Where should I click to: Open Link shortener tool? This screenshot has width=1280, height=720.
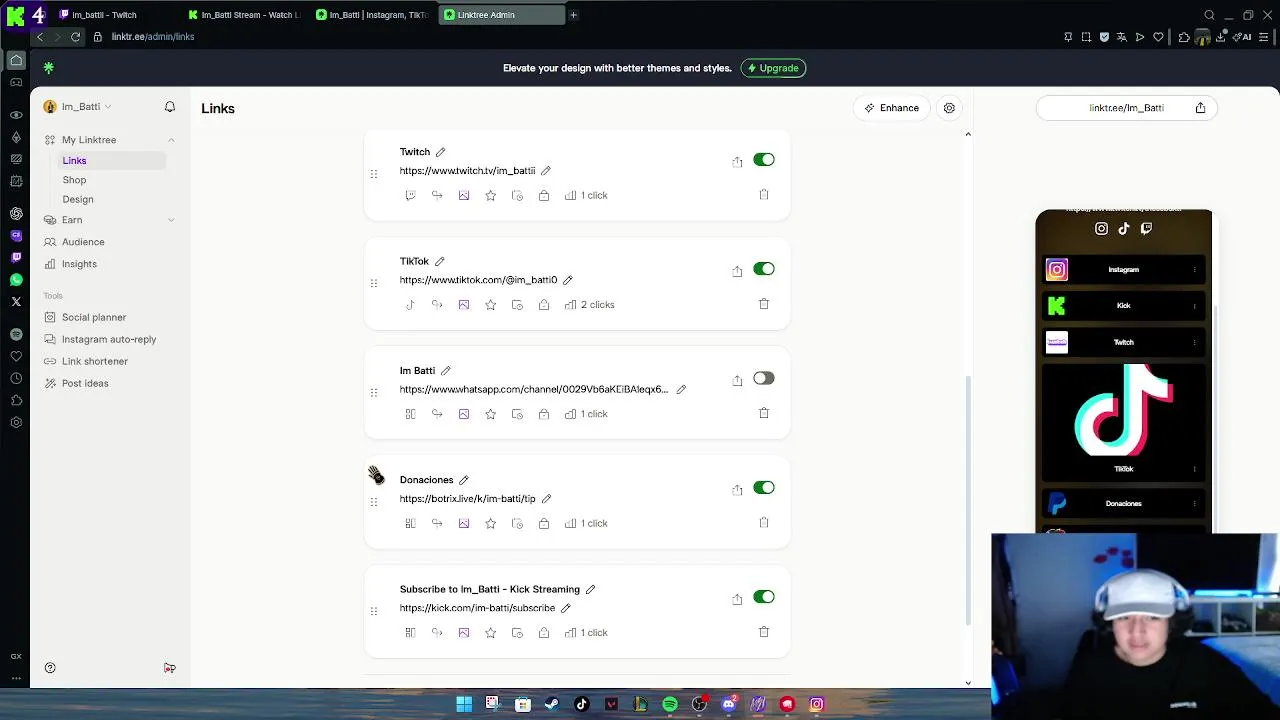(95, 361)
